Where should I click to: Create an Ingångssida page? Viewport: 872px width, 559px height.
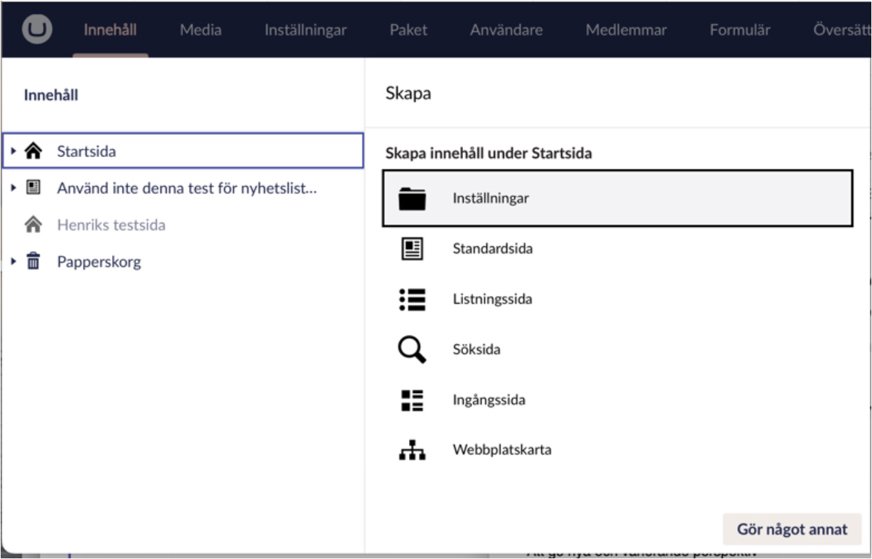click(617, 400)
